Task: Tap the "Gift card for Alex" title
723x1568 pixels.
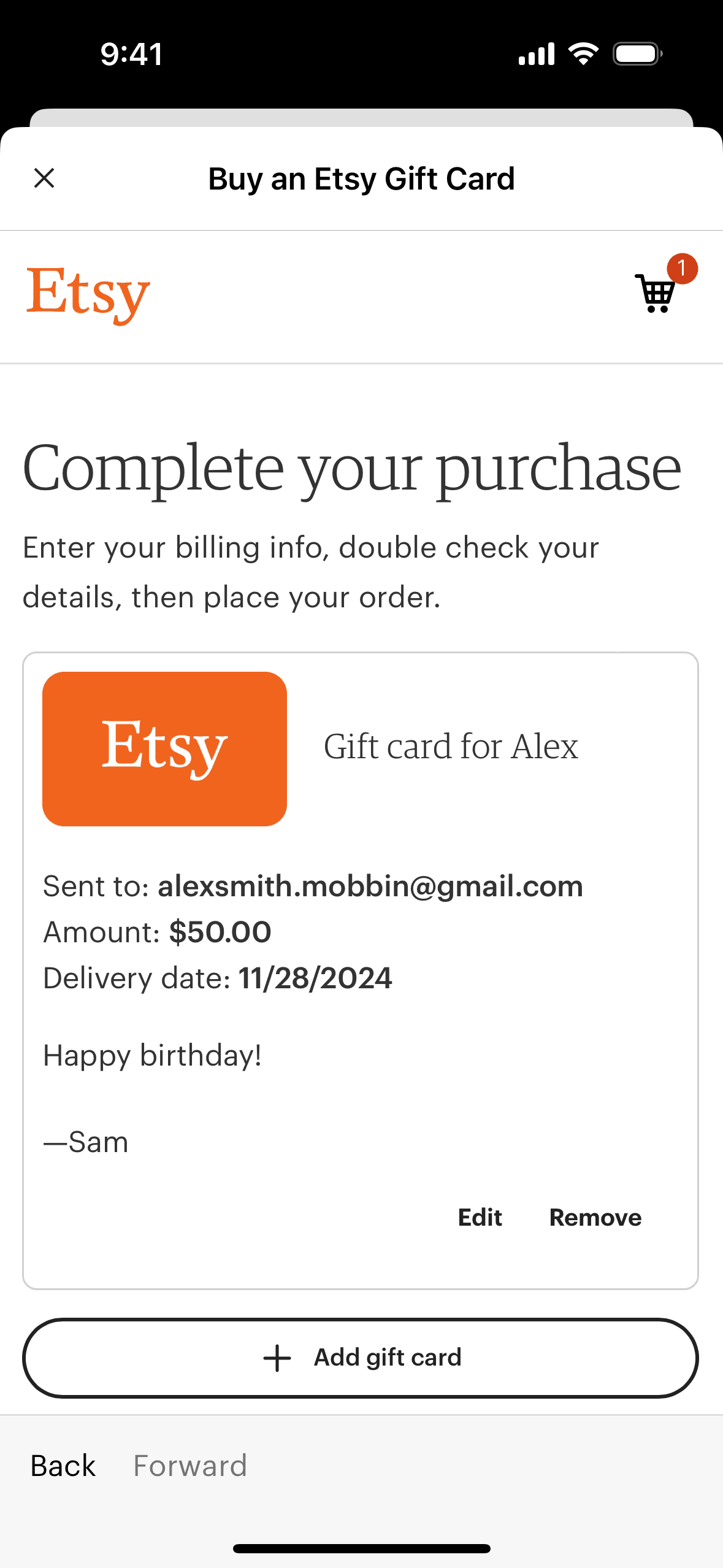Action: [x=451, y=747]
